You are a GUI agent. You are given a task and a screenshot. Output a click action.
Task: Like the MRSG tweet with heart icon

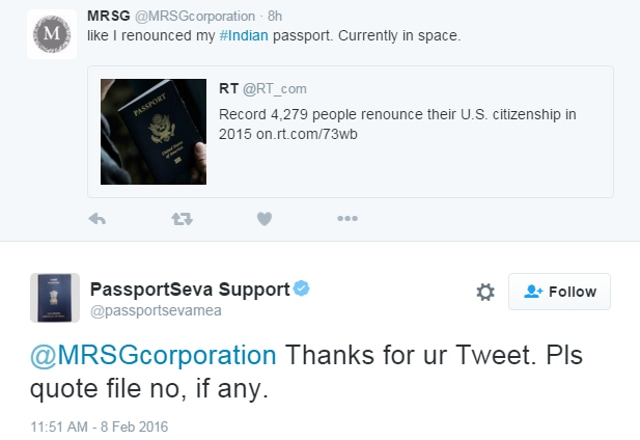[264, 219]
